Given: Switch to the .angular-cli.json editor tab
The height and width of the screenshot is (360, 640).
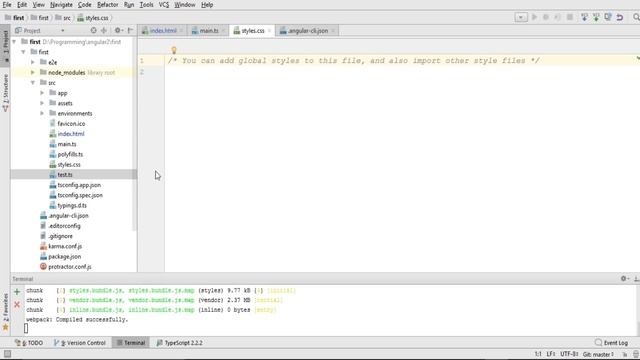Looking at the screenshot, I should pyautogui.click(x=307, y=31).
